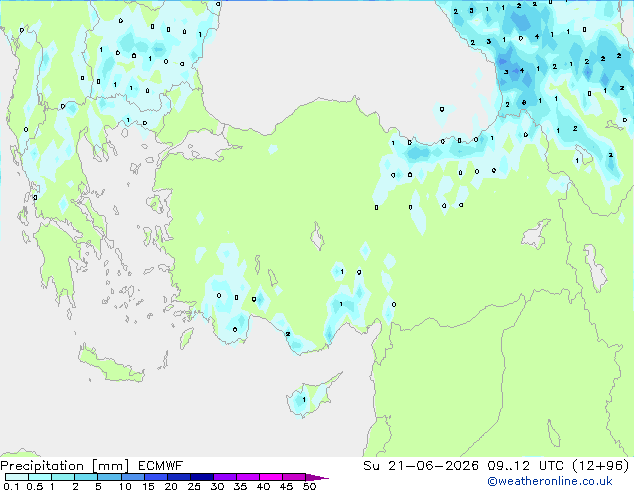The height and width of the screenshot is (490, 634).
Task: Click the Precipitation [mm] title text
Action: pyautogui.click(x=65, y=466)
